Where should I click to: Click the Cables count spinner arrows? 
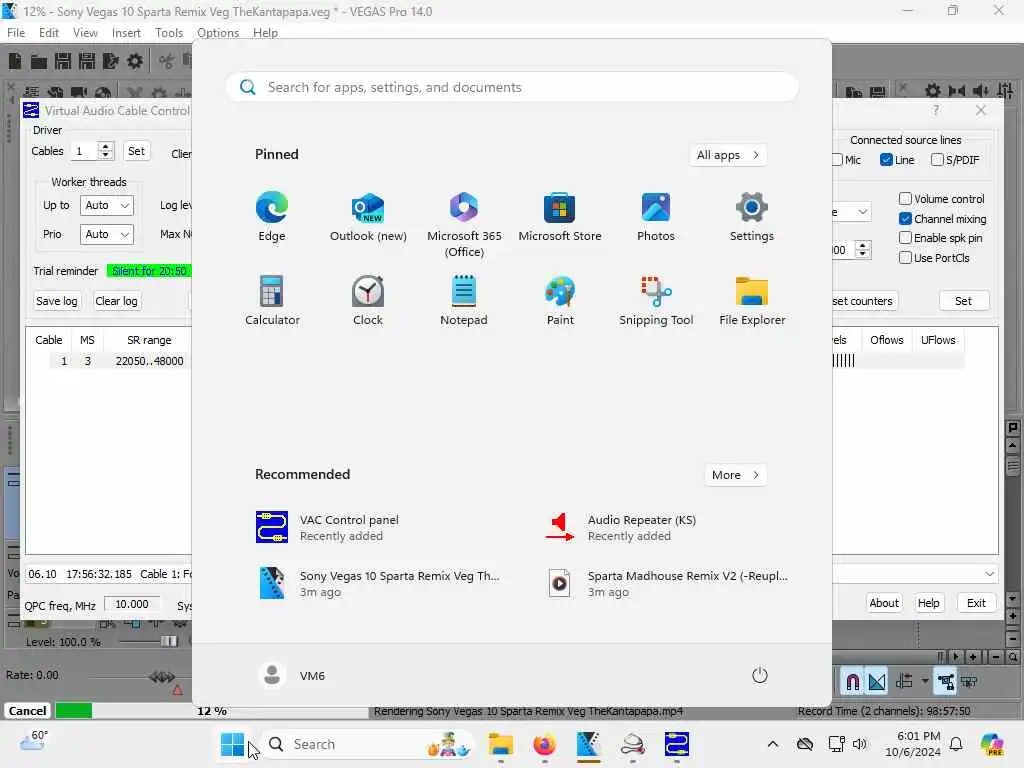(x=105, y=151)
